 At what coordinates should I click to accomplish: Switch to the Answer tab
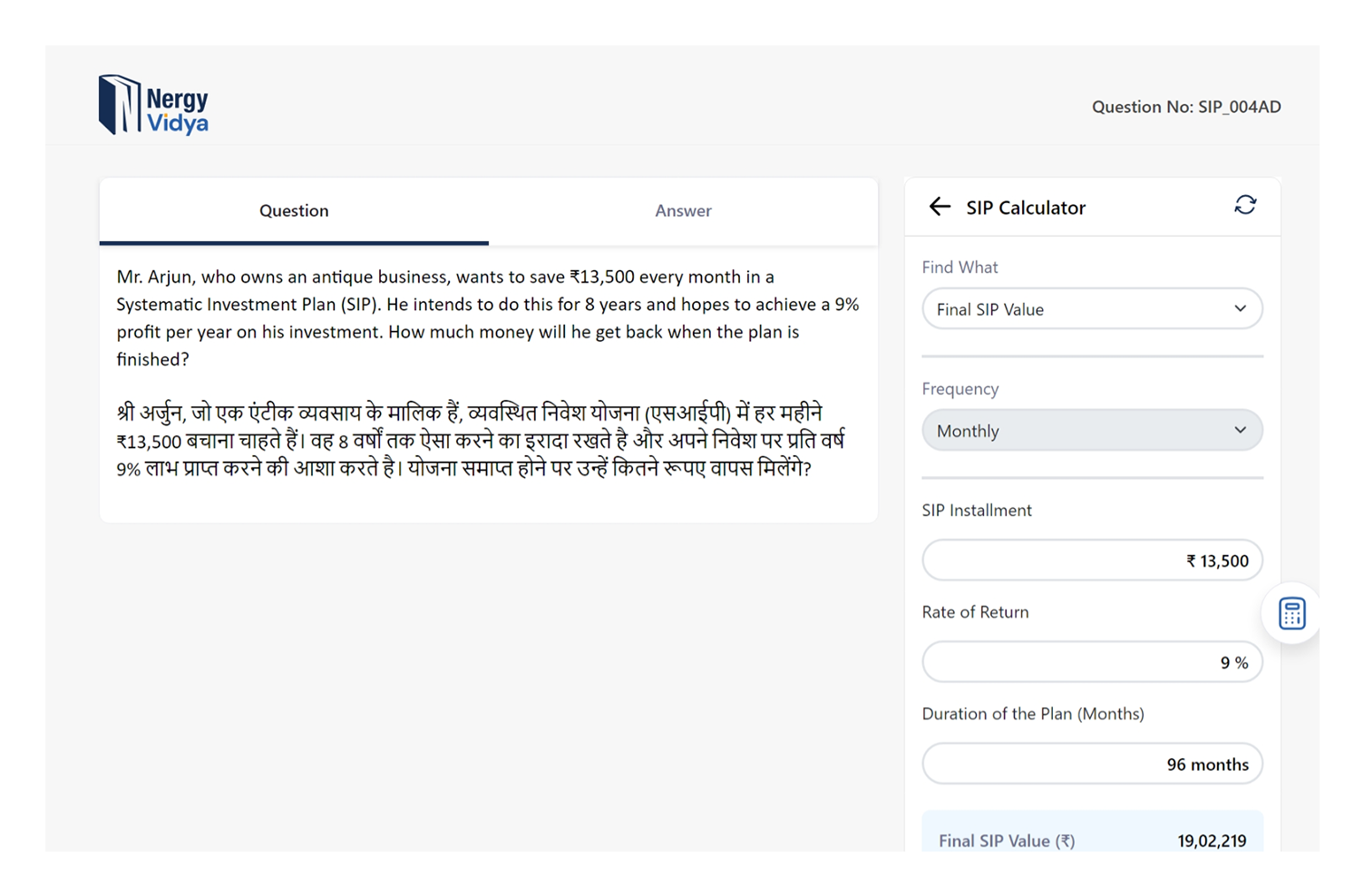coord(683,210)
